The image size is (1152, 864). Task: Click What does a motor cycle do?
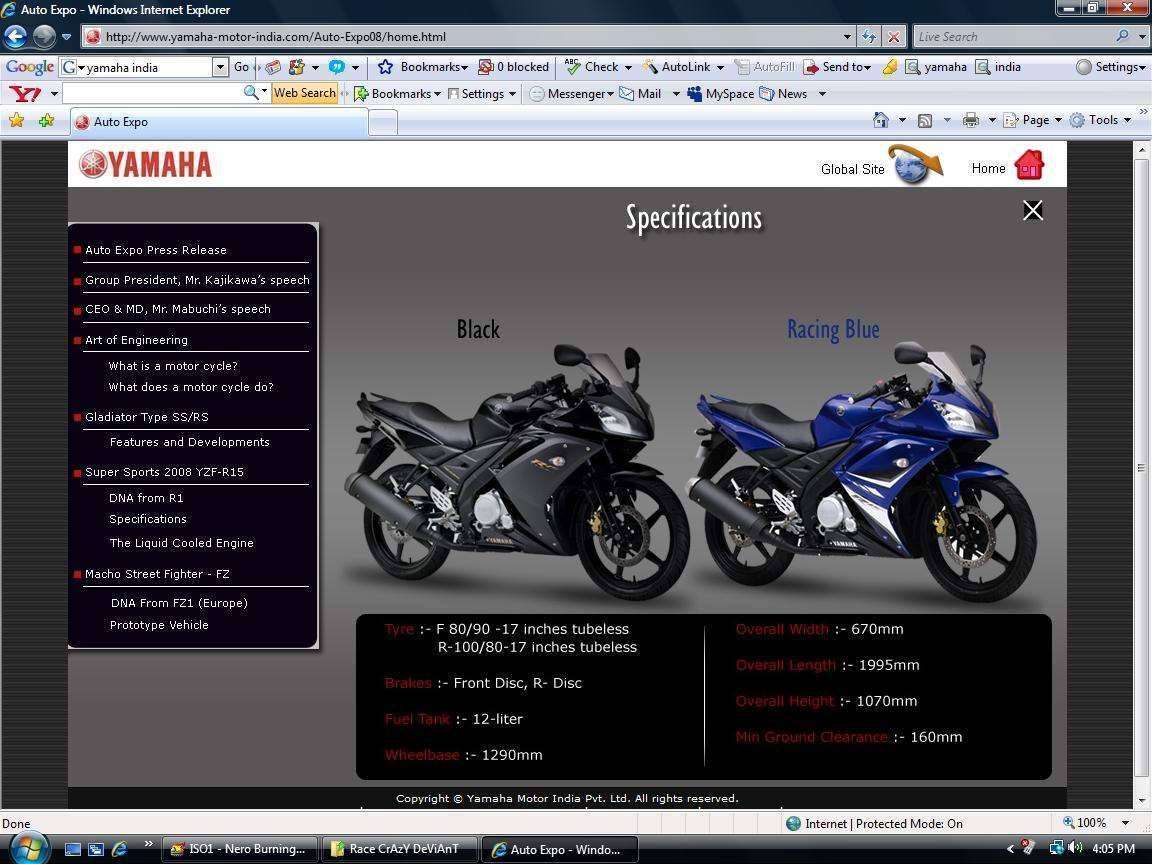coord(191,387)
